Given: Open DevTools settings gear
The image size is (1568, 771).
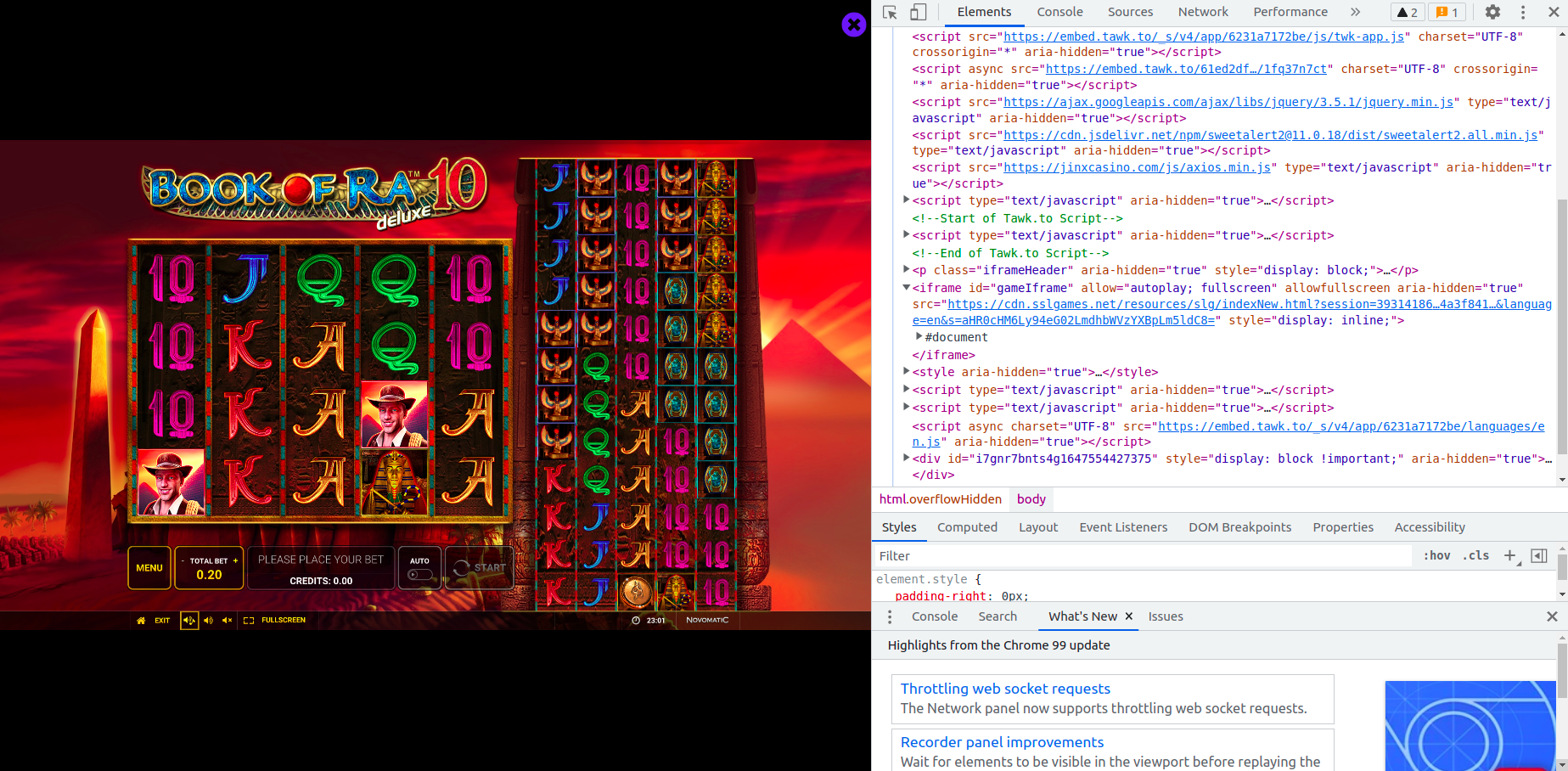Looking at the screenshot, I should (x=1492, y=12).
